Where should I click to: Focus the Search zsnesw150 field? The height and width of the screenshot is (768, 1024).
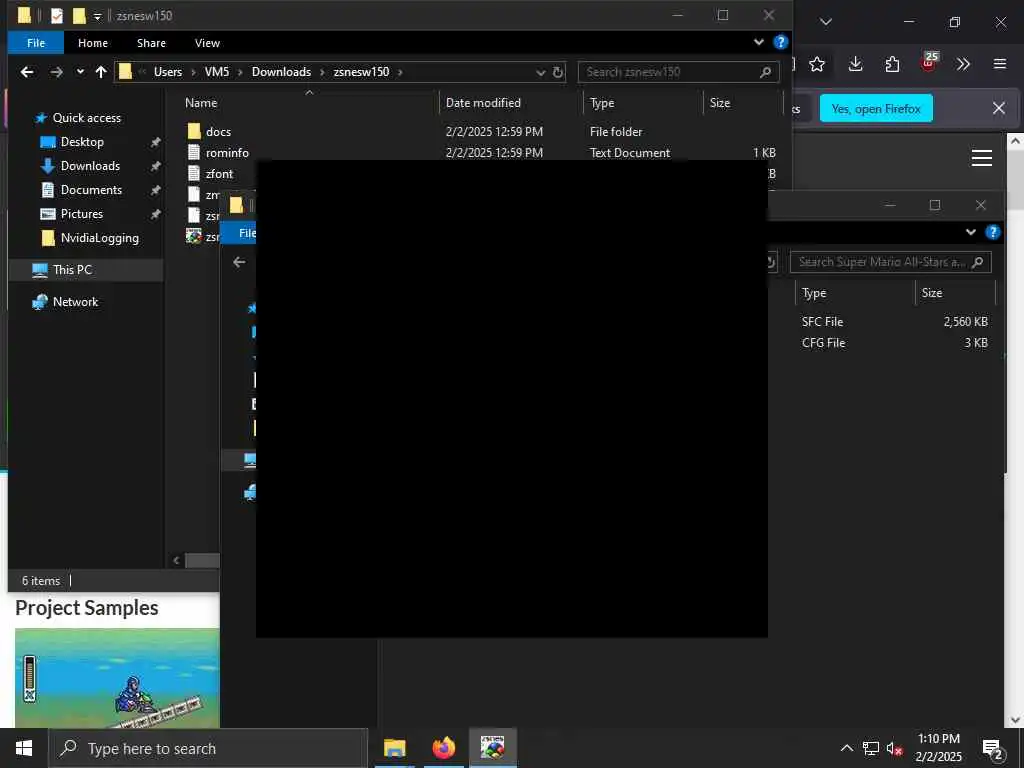[x=678, y=72]
